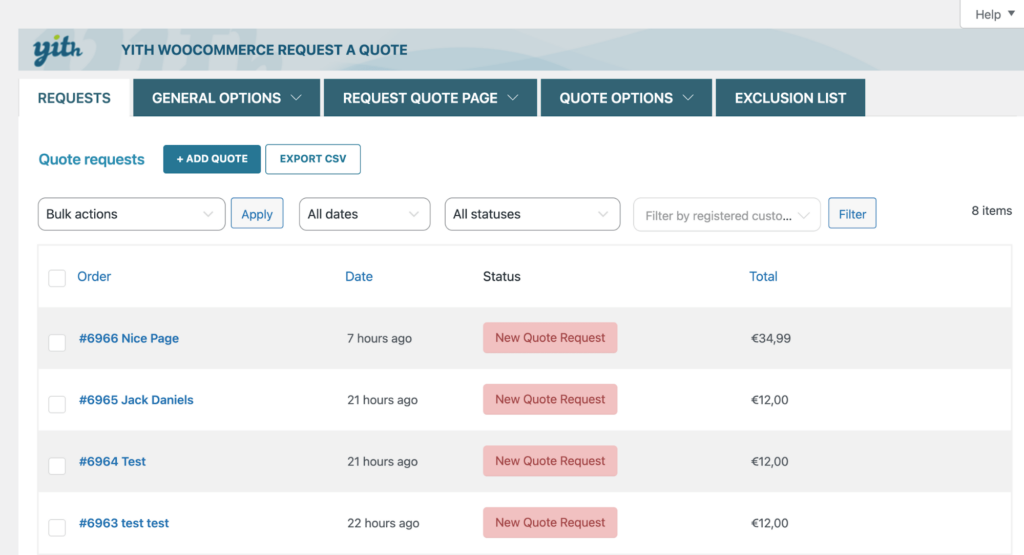The width and height of the screenshot is (1024, 555).
Task: Open quote #6965 Jack Daniels
Action: [x=136, y=400]
